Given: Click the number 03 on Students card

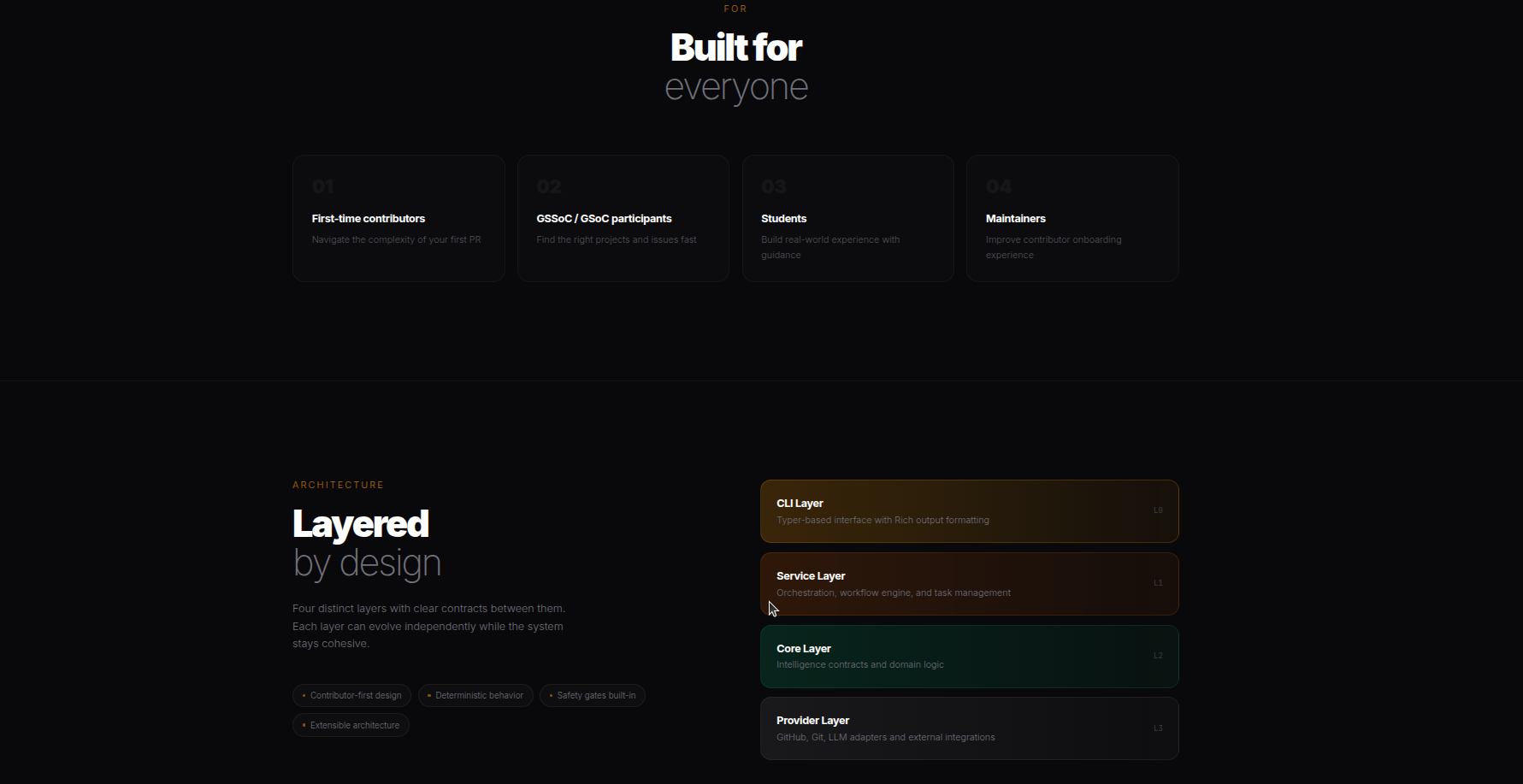Looking at the screenshot, I should coord(774,186).
